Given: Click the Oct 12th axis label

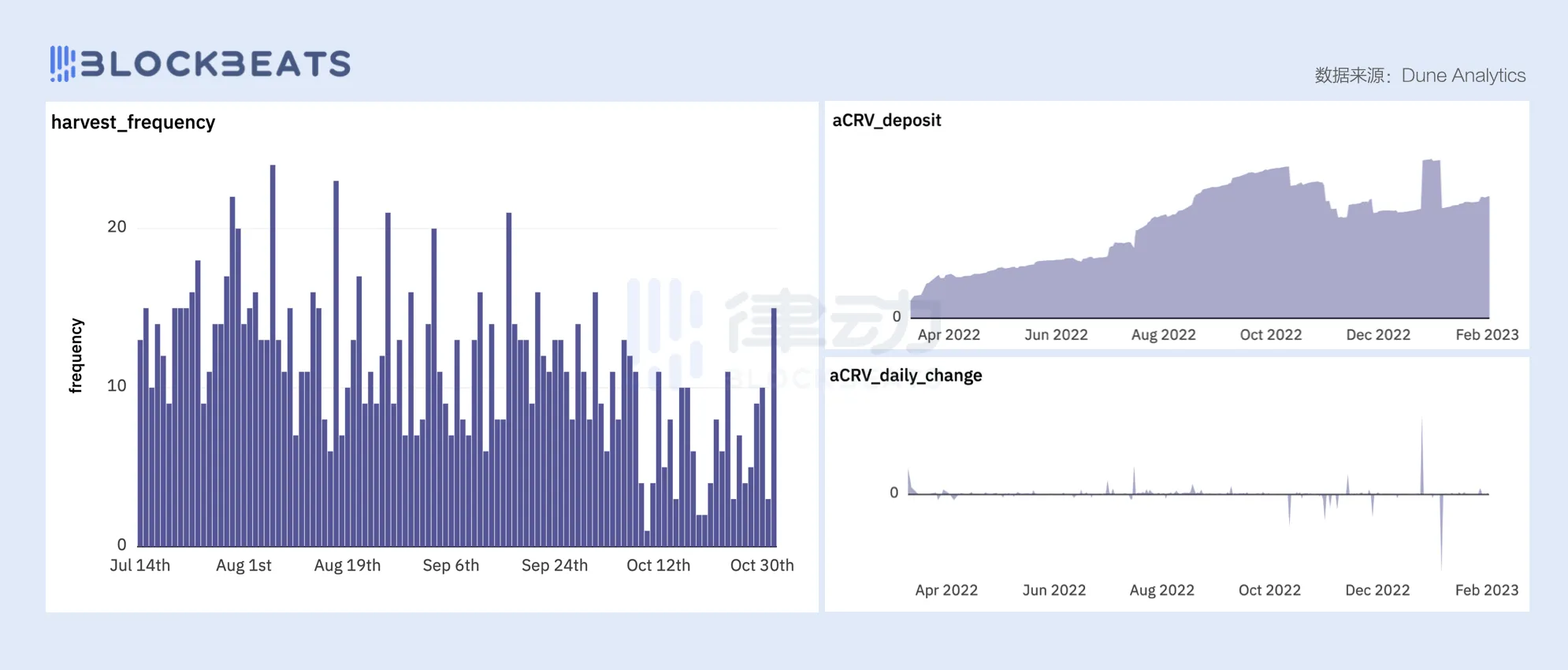Looking at the screenshot, I should 658,565.
